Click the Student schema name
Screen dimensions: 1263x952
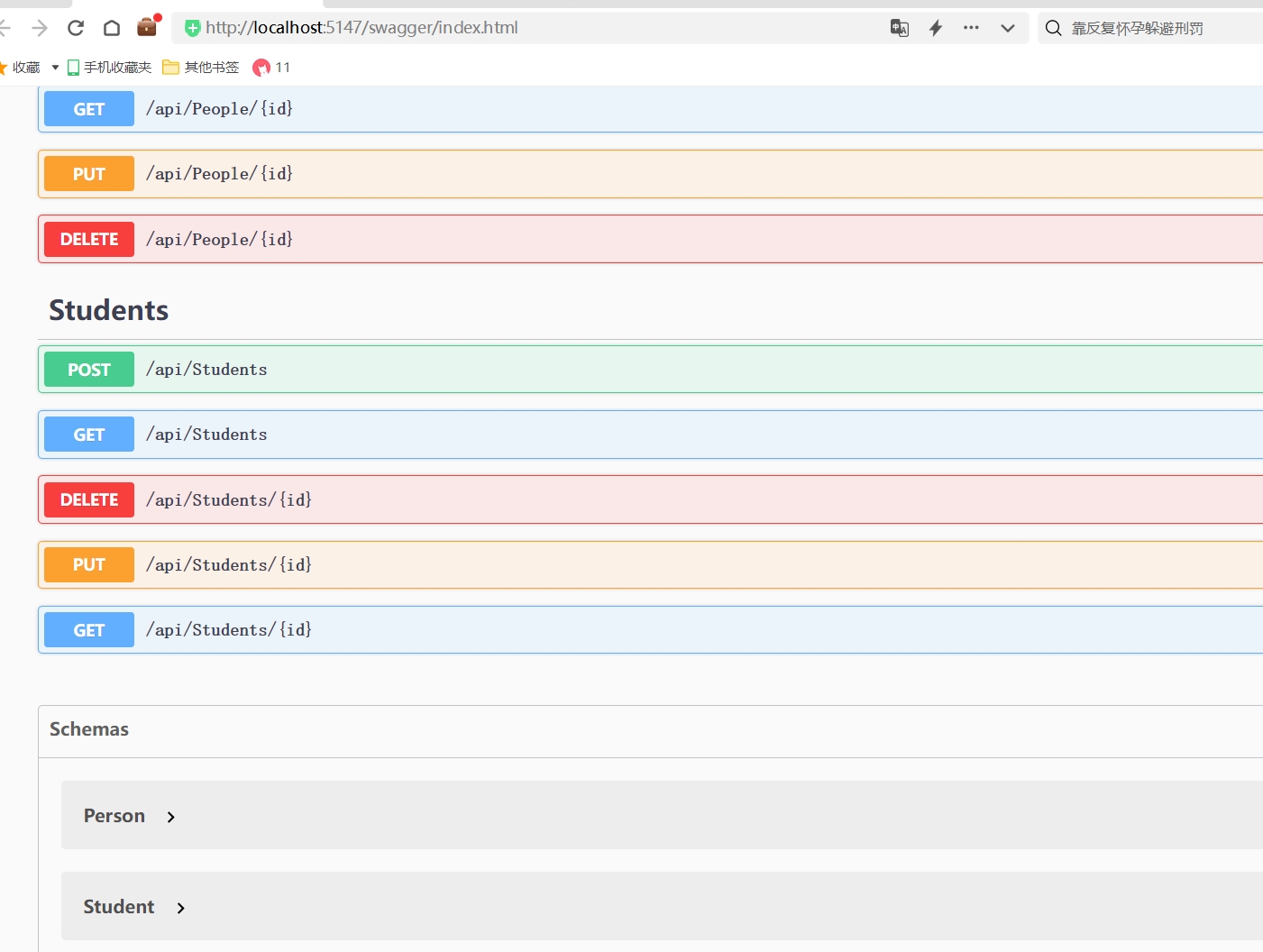(119, 907)
